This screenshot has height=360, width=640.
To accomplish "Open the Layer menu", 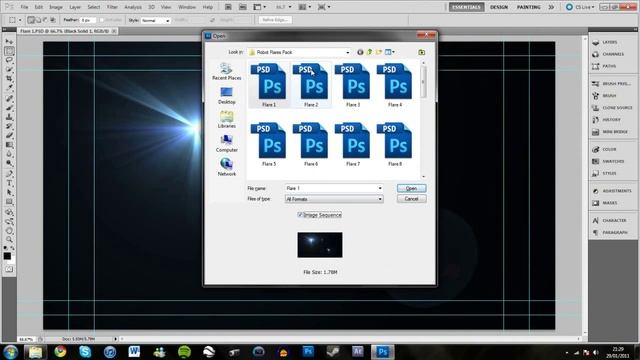I will pyautogui.click(x=75, y=7).
